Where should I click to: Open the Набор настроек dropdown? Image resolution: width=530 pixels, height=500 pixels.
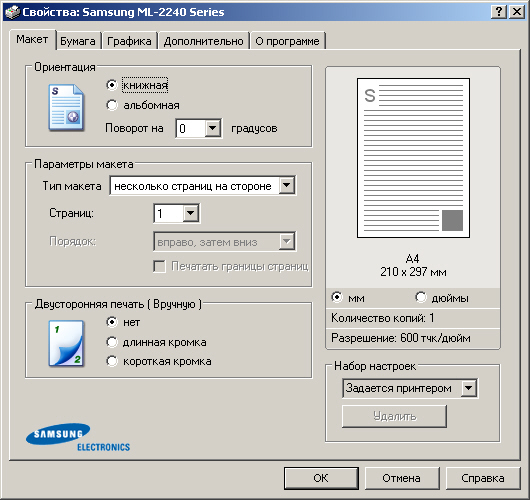pos(469,388)
